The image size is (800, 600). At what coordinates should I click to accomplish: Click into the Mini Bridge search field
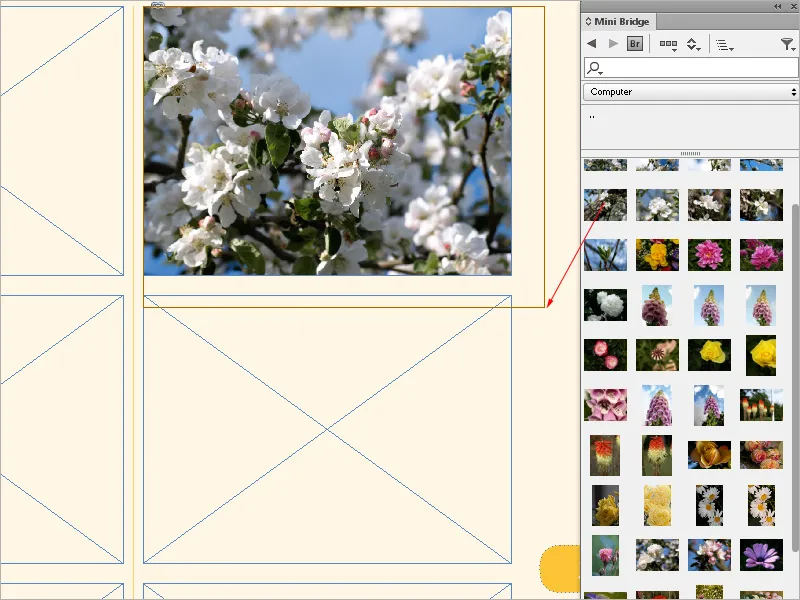691,68
